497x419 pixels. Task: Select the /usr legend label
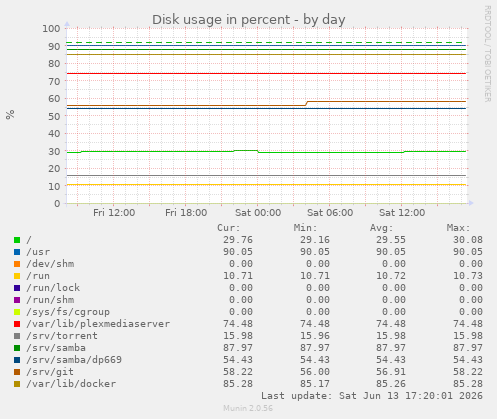[38, 252]
